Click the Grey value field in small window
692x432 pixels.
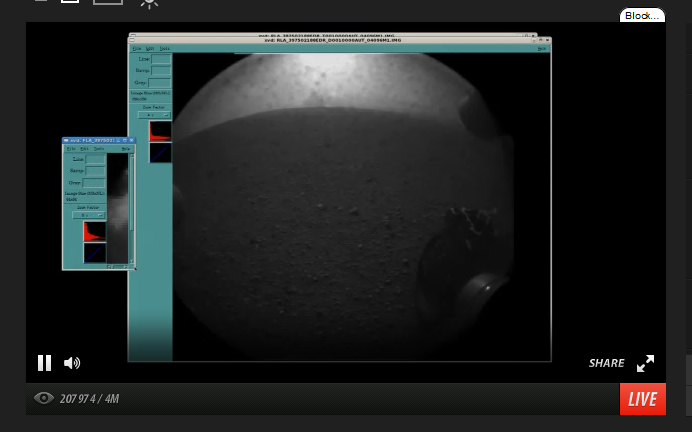95,183
